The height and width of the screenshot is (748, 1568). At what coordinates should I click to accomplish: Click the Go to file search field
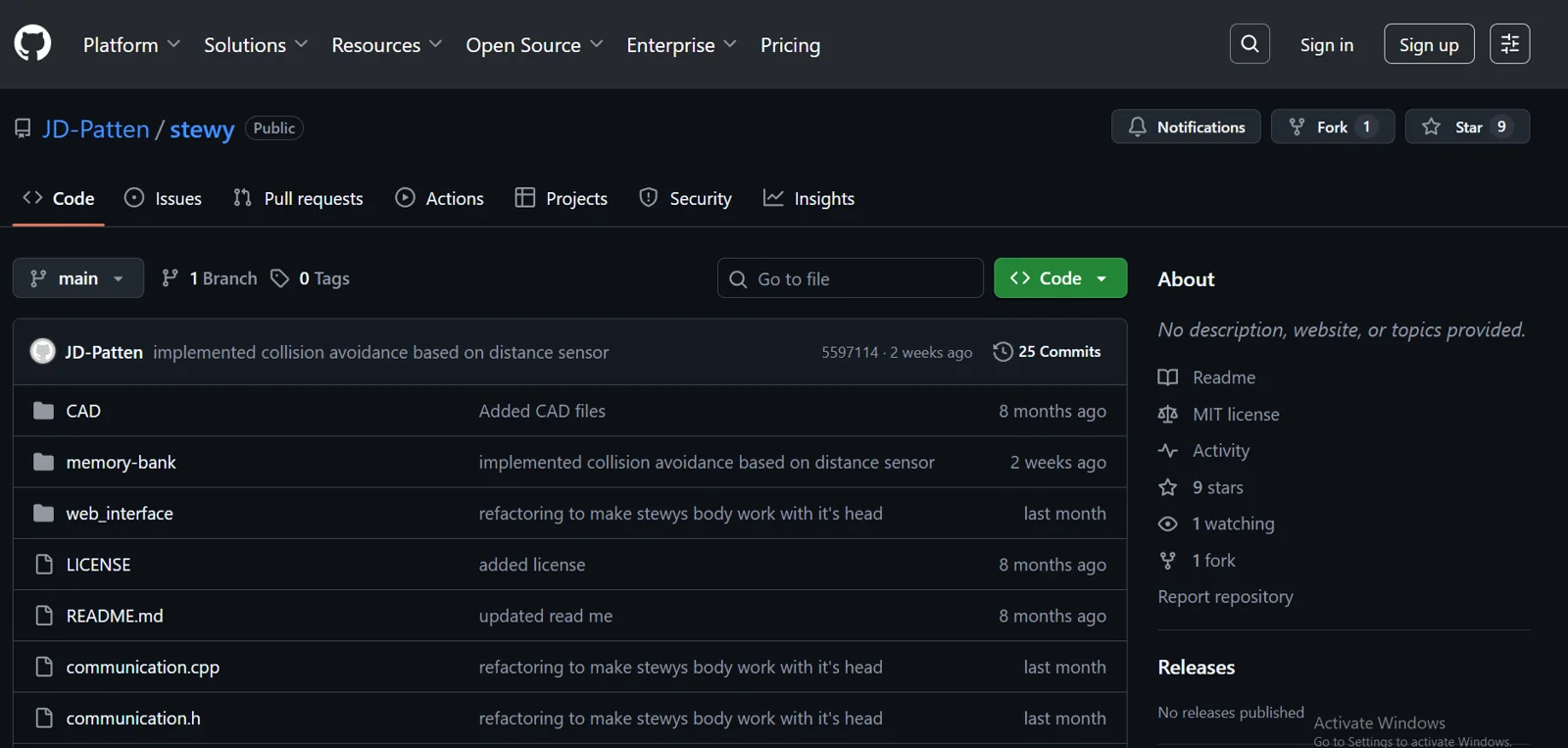(851, 278)
